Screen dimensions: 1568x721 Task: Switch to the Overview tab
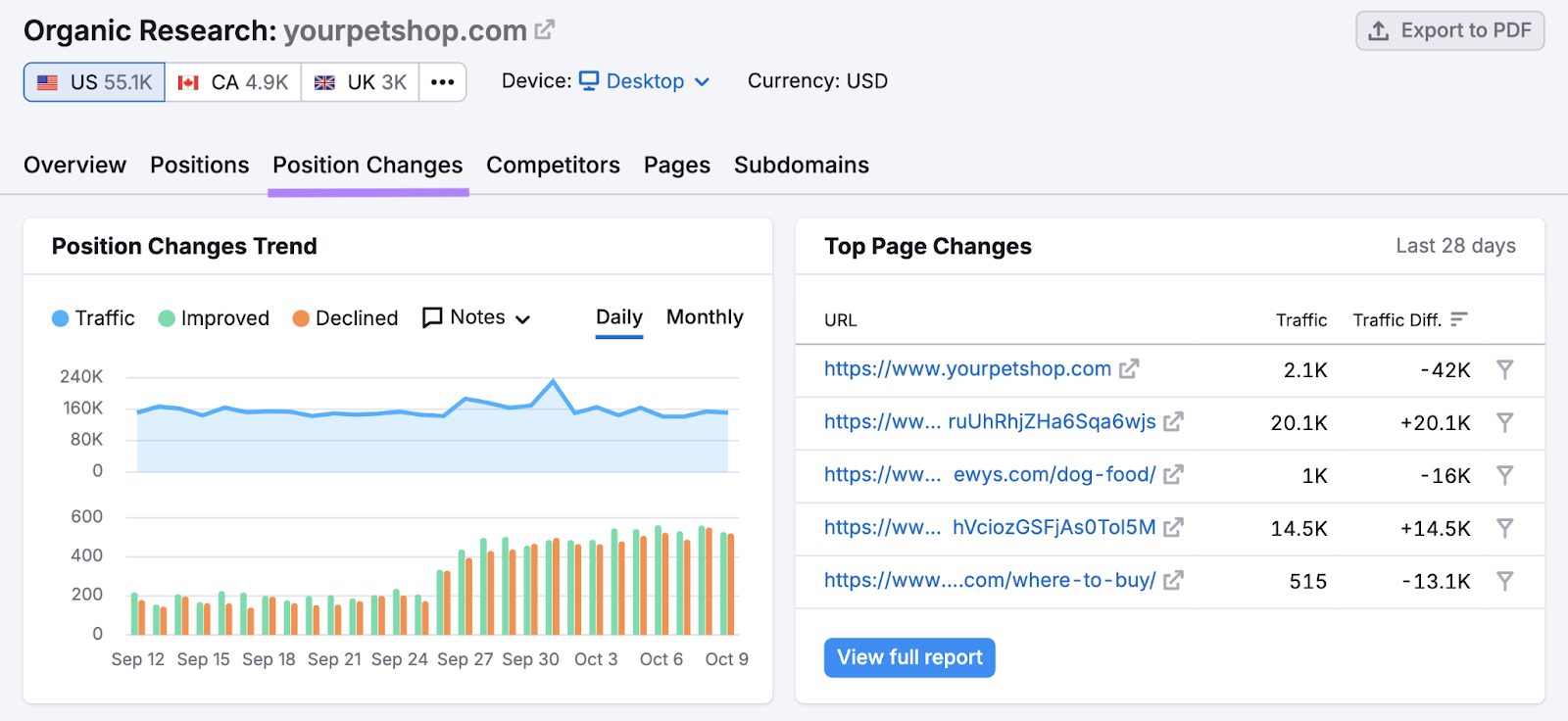point(75,165)
